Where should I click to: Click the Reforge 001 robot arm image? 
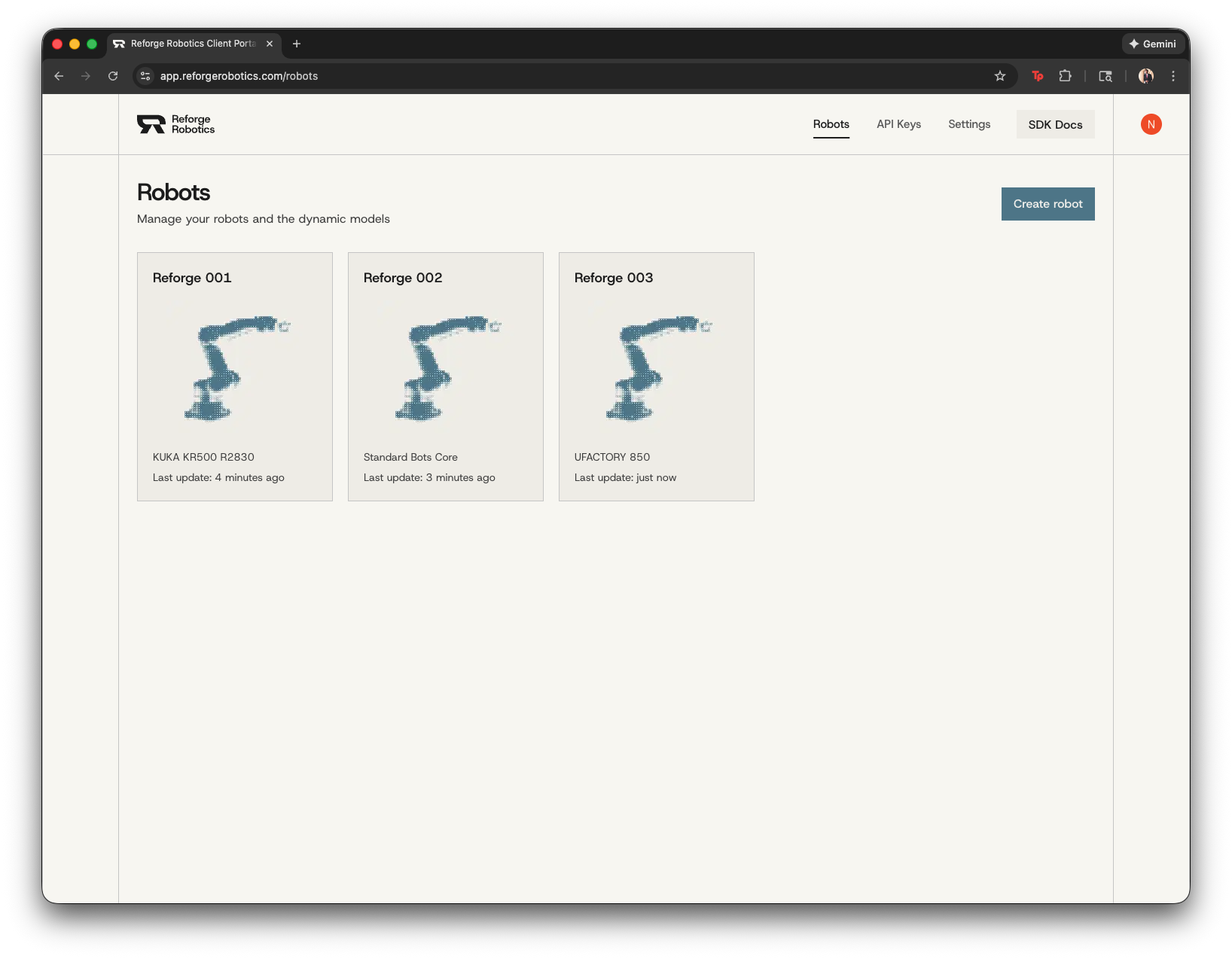236,368
